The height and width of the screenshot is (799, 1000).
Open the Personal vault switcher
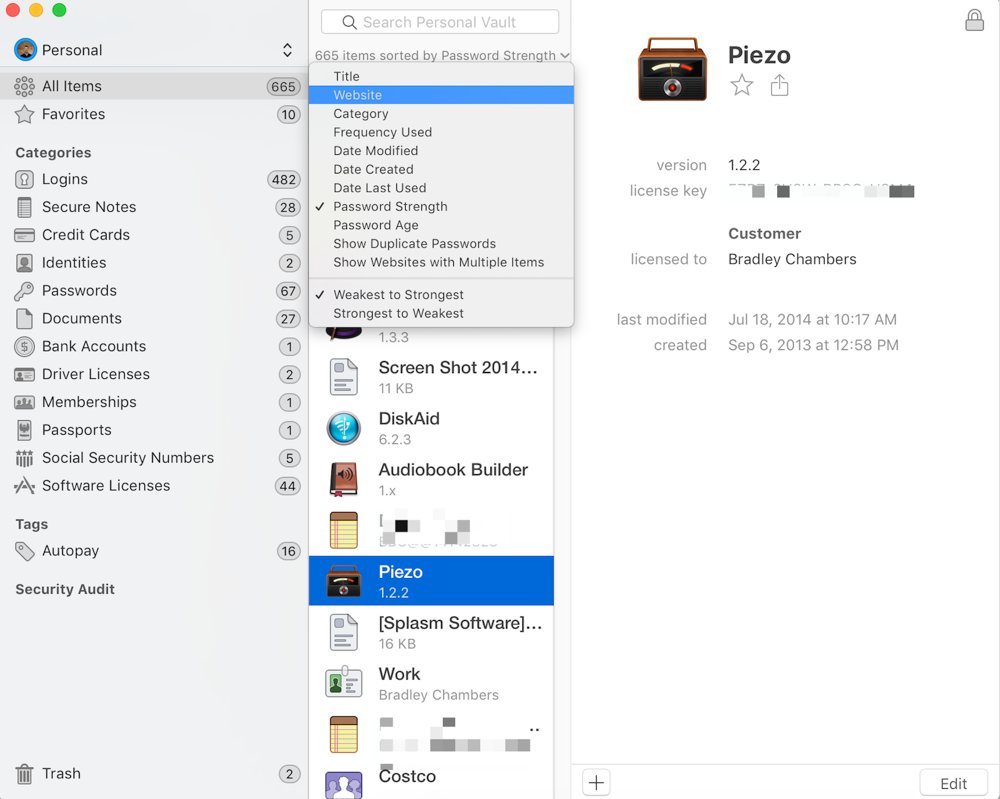coord(153,50)
